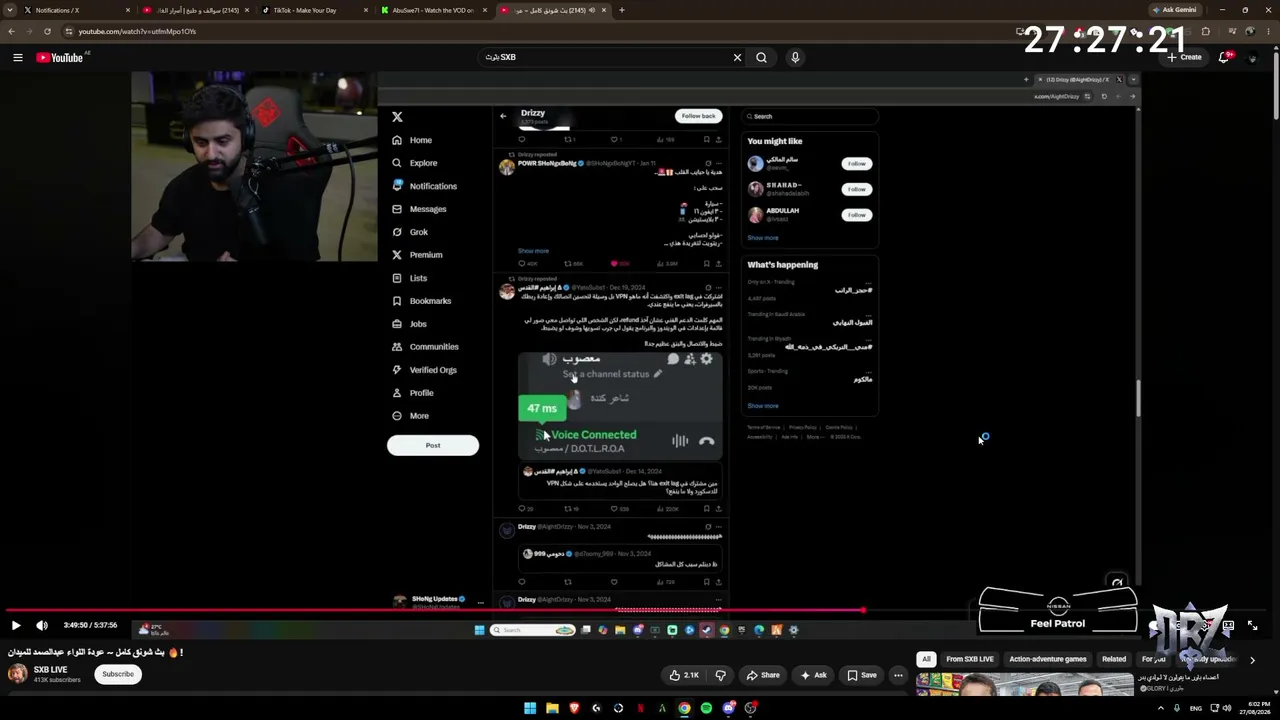Open the YouTube guide hamburger menu
Viewport: 1280px width, 720px height.
tap(18, 57)
